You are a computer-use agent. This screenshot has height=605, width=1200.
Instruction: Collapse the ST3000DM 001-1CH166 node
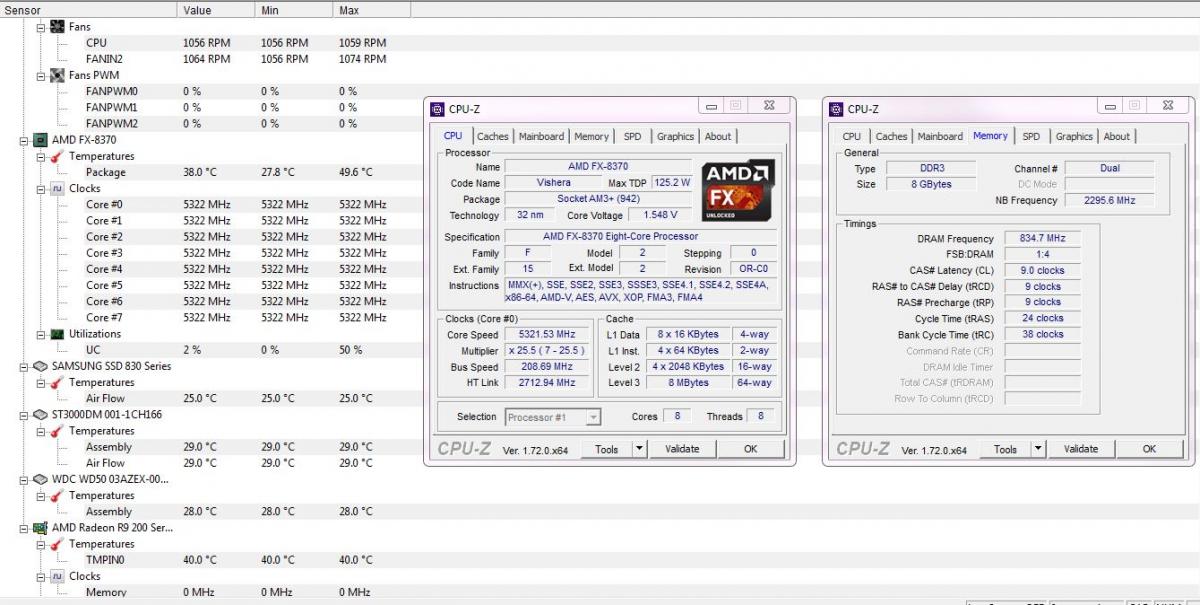tap(25, 414)
